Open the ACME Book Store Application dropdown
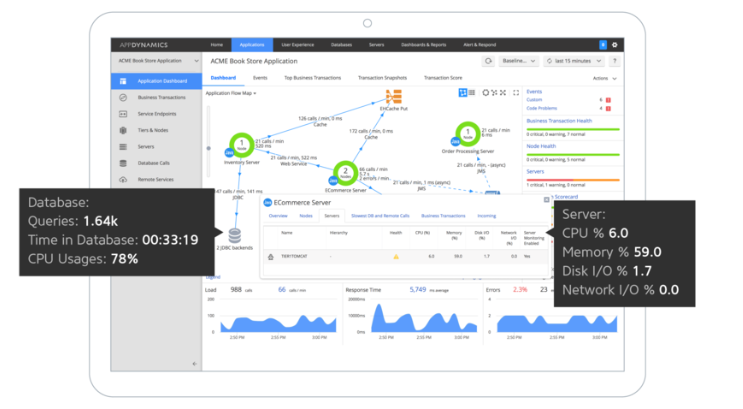This screenshot has width=743, height=409. [x=158, y=61]
